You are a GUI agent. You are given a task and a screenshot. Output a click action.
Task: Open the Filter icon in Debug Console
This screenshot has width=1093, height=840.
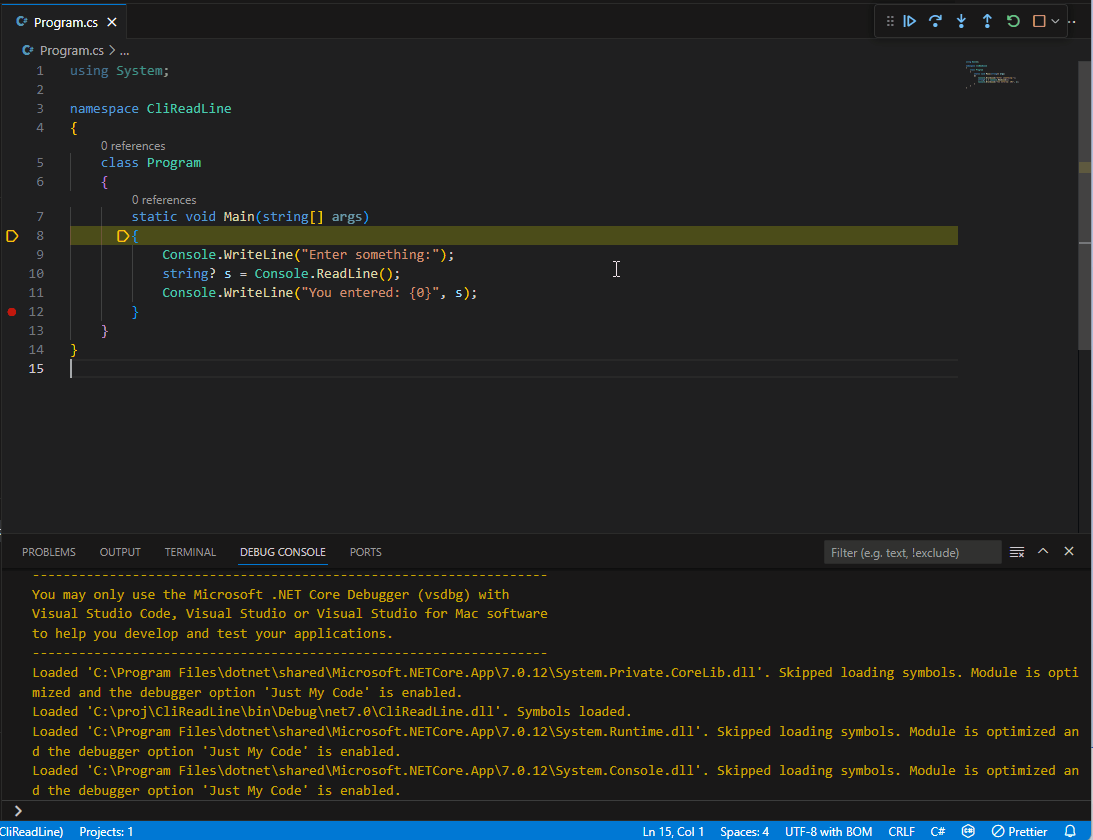tap(1017, 551)
